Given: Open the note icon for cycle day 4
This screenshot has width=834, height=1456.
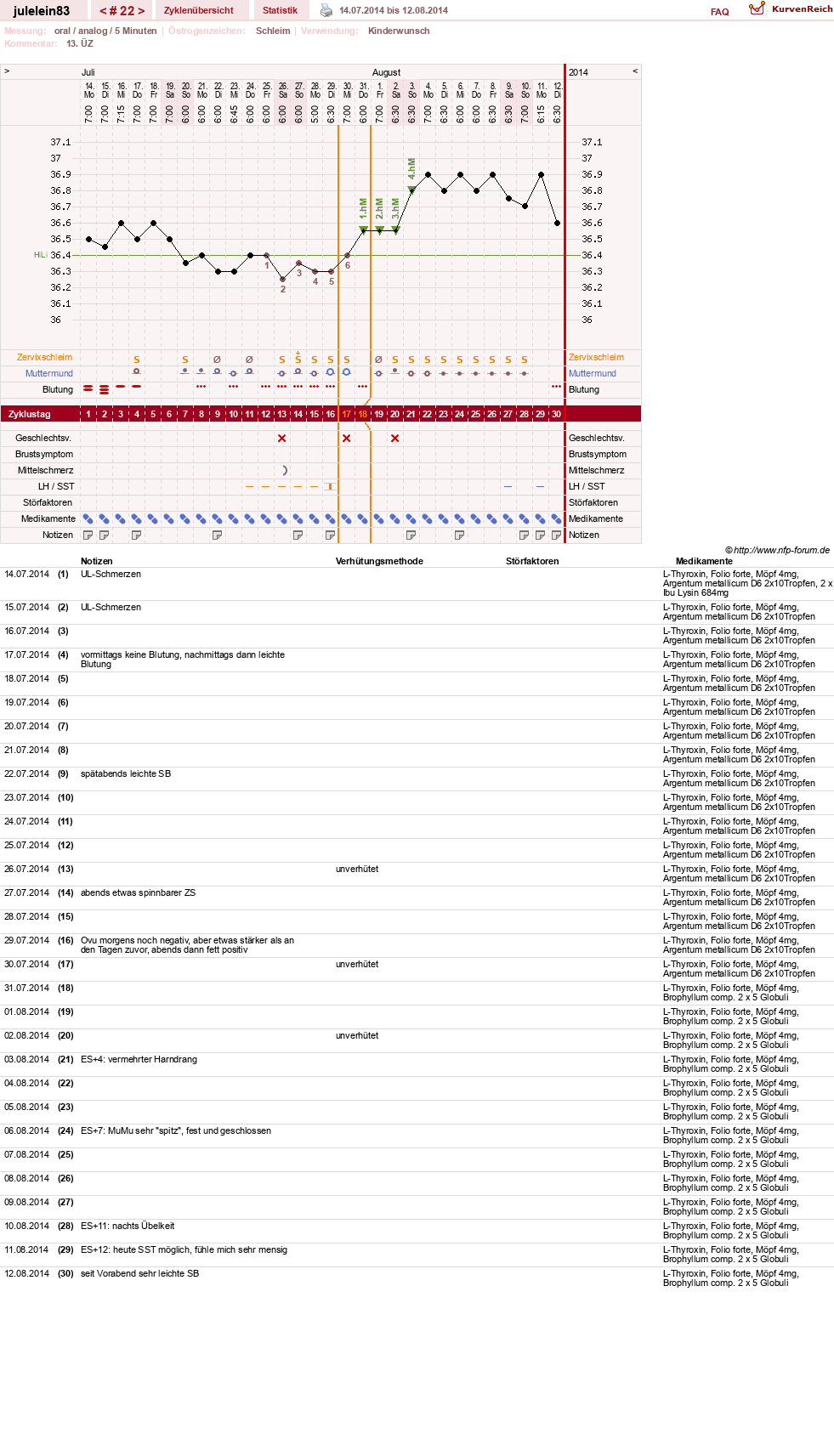Looking at the screenshot, I should 136,535.
